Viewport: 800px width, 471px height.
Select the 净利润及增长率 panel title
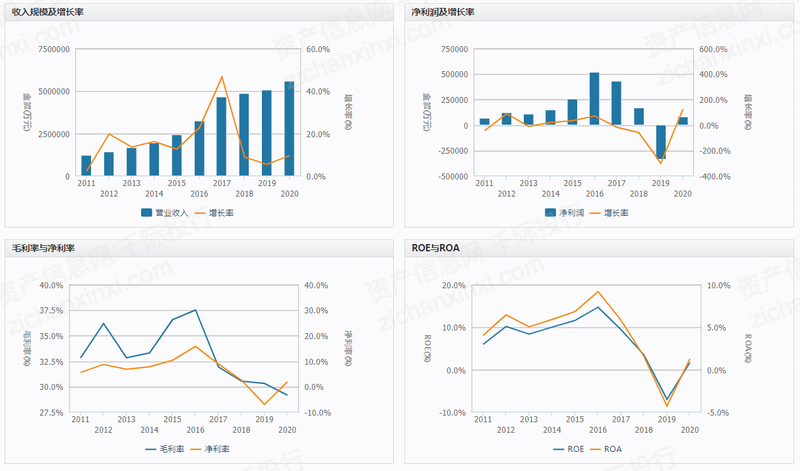(443, 12)
